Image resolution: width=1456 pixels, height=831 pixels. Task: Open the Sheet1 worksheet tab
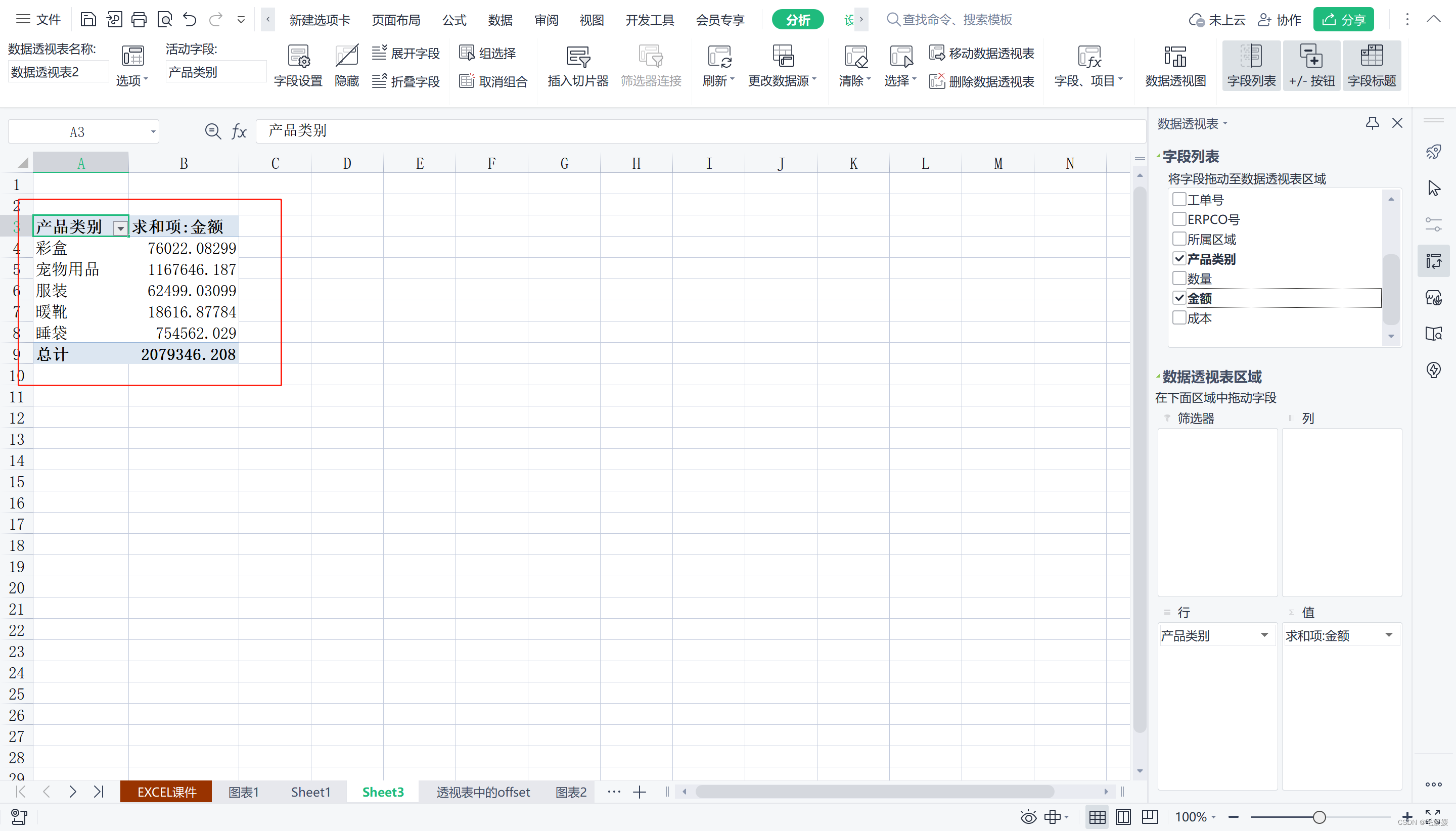[x=310, y=792]
